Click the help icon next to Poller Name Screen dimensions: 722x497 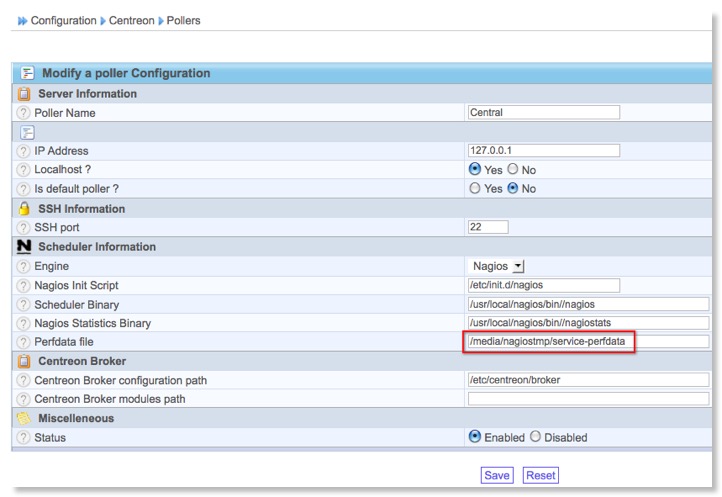24,113
